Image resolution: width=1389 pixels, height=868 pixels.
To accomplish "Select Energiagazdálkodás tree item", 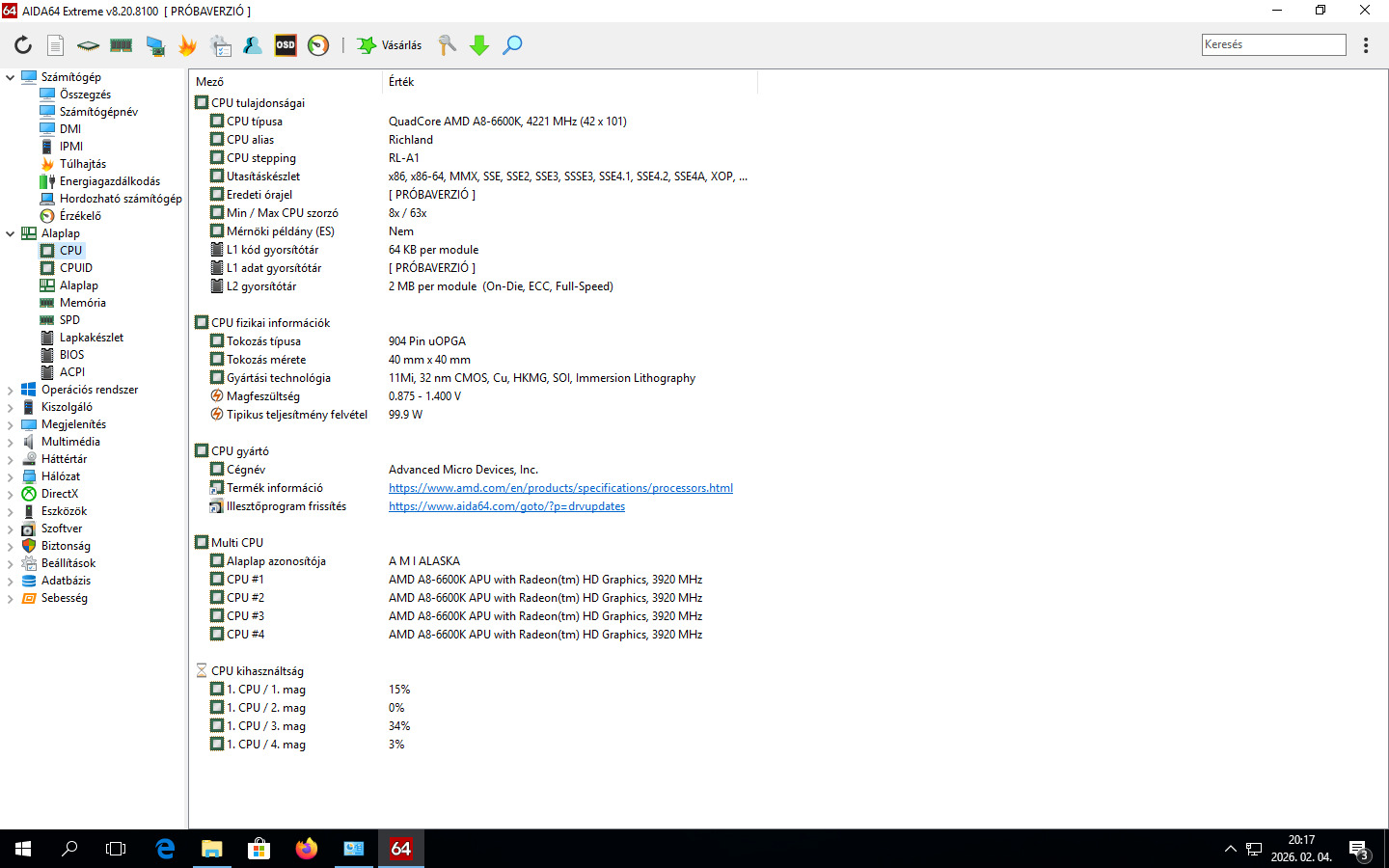I will coord(110,181).
